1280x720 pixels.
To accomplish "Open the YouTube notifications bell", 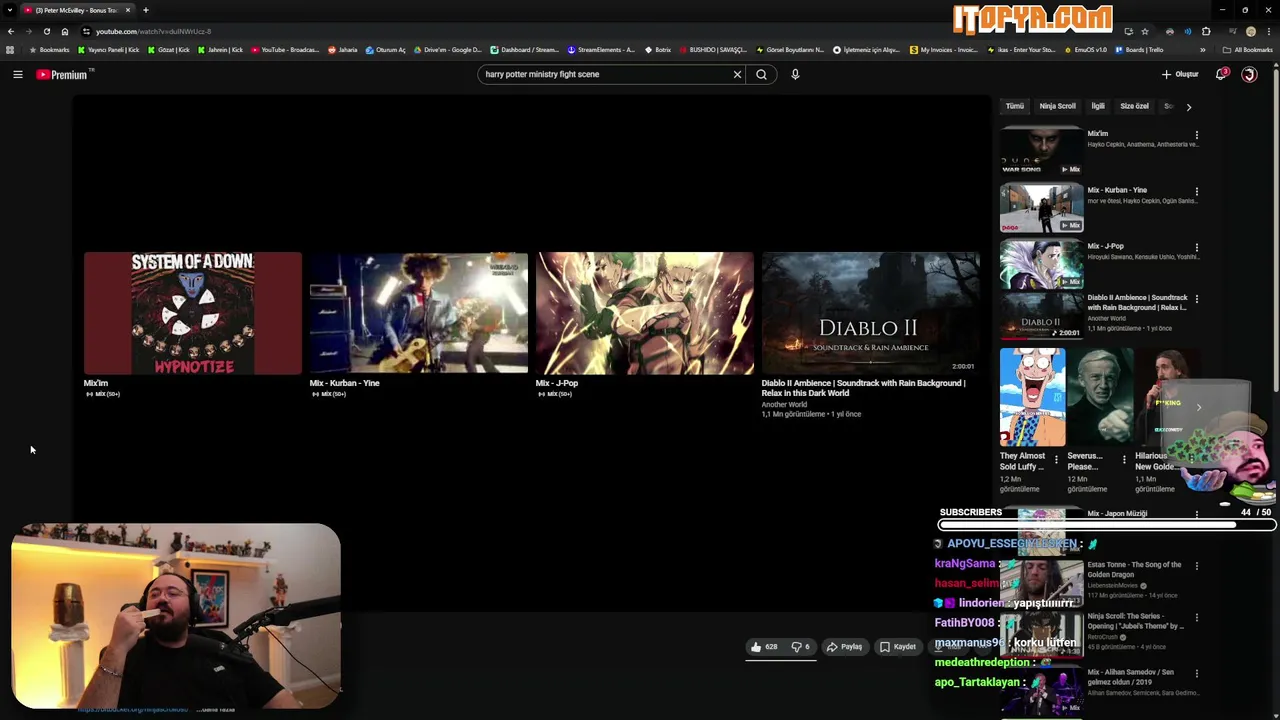I will coord(1221,74).
